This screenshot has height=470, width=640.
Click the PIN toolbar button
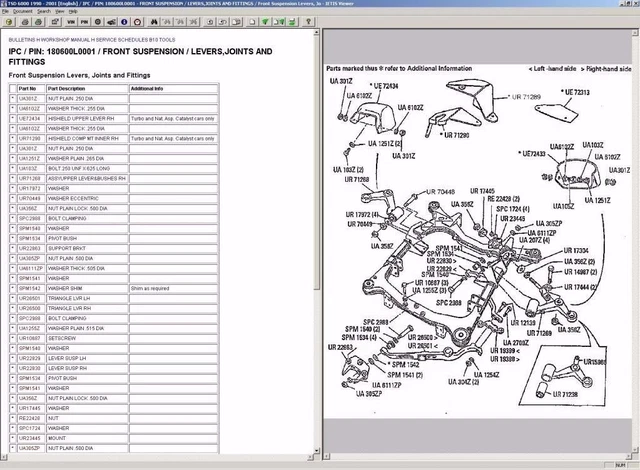[x=84, y=22]
